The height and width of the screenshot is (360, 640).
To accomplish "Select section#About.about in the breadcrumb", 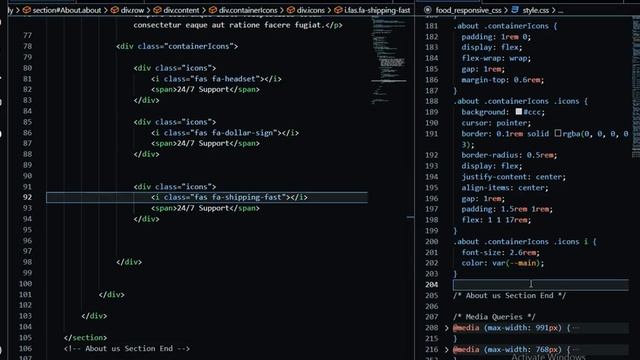I will [67, 10].
